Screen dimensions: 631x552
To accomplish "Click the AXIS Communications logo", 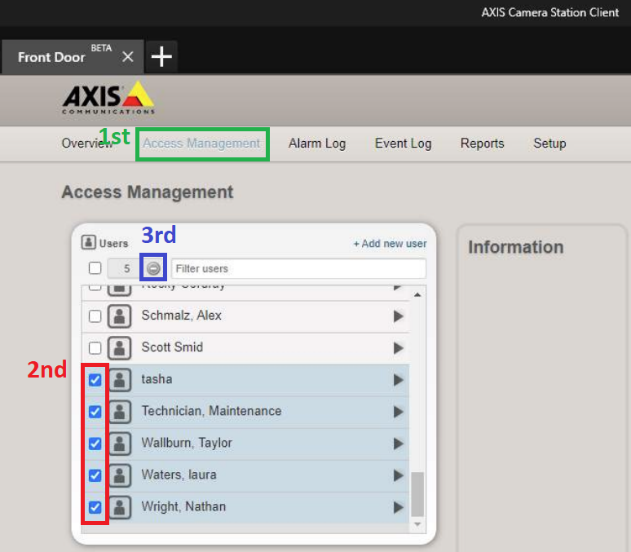I will 108,98.
